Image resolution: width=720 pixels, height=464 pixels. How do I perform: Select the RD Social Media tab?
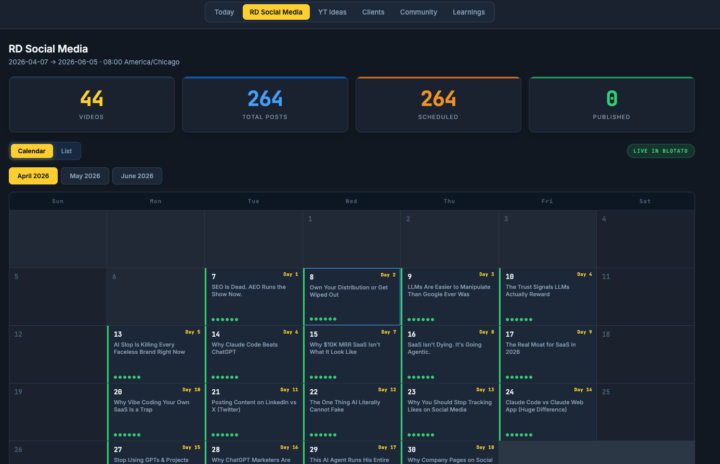276,12
